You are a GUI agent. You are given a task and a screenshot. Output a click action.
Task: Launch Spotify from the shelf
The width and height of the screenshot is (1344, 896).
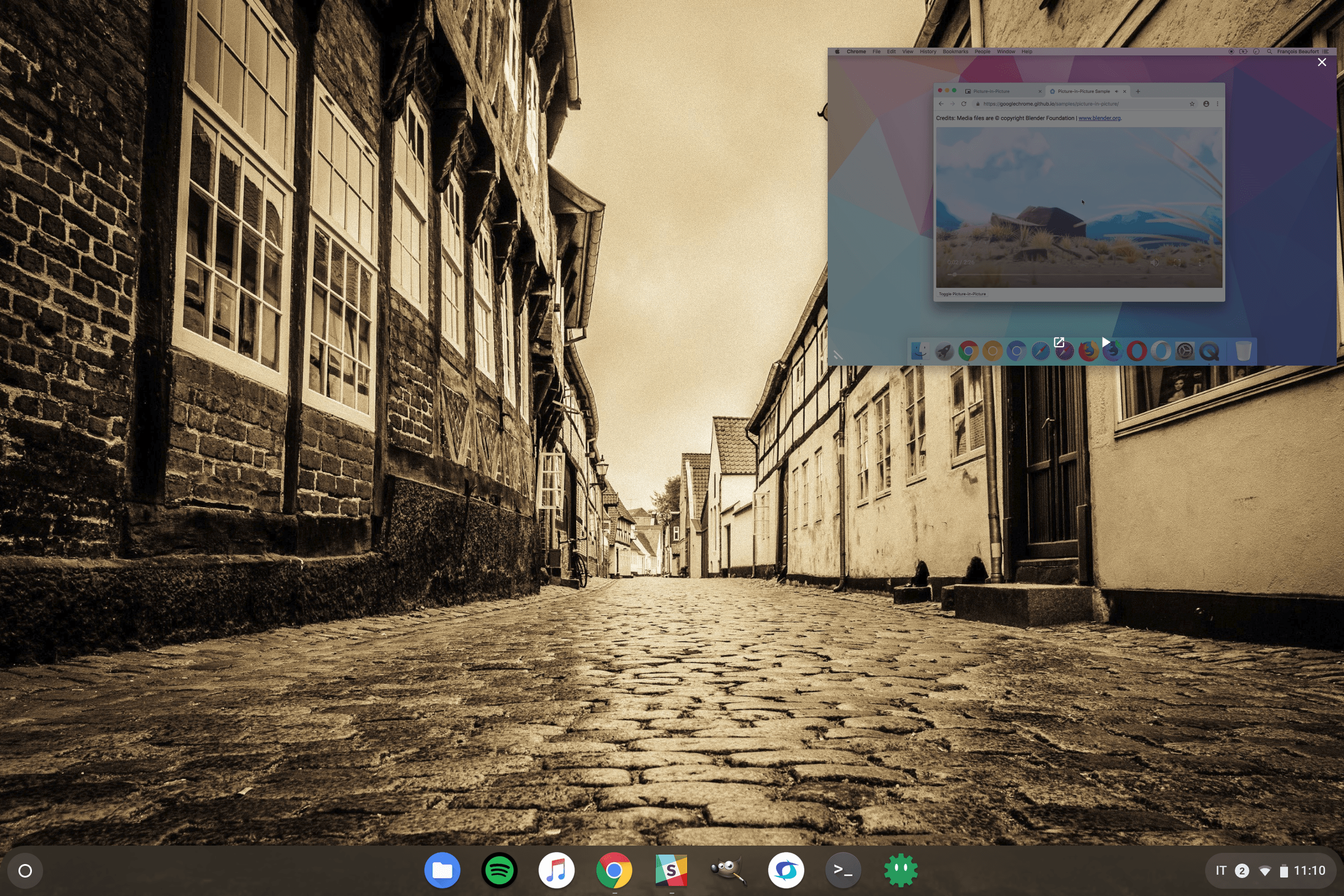tap(500, 870)
